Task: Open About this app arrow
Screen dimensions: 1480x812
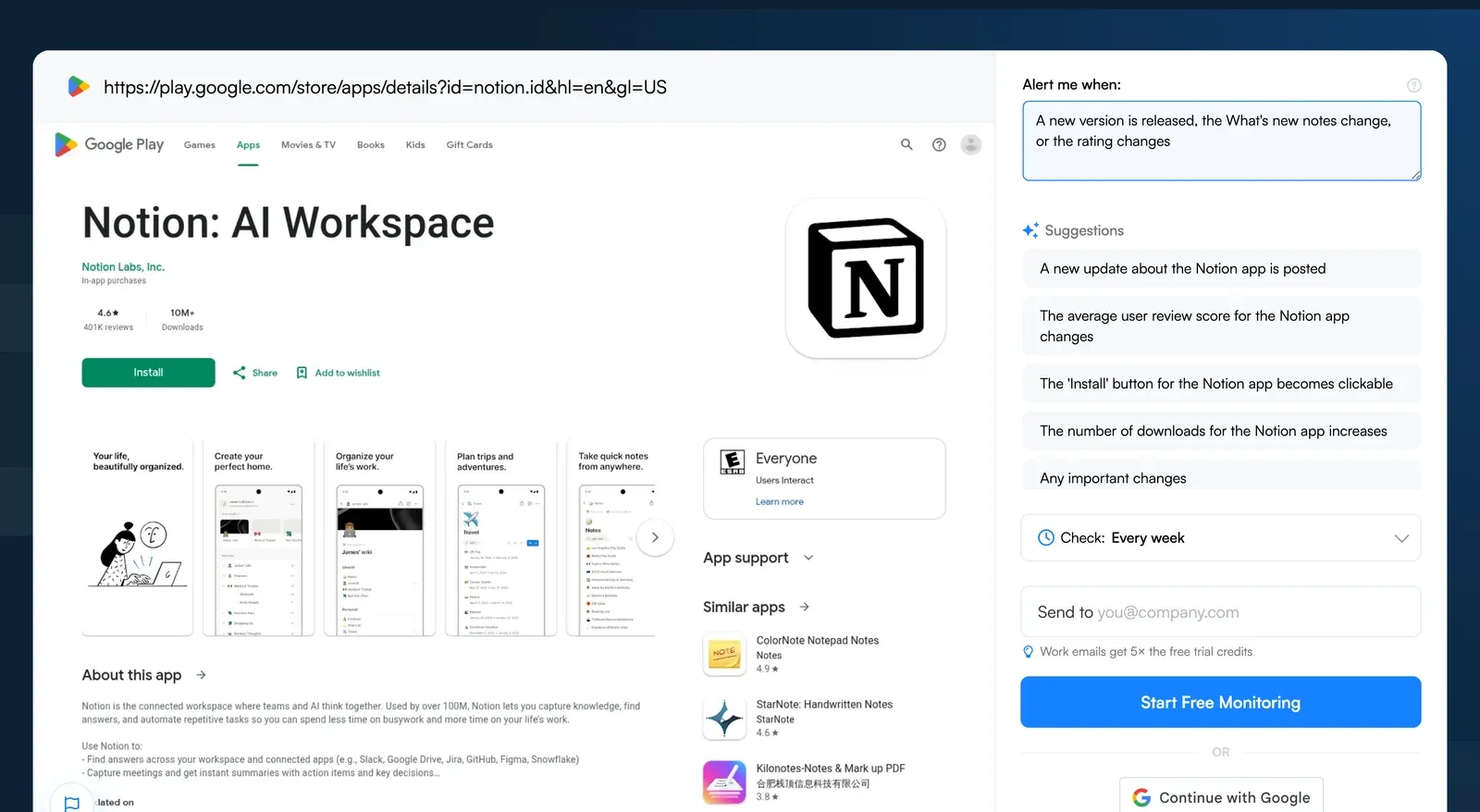Action: [201, 675]
